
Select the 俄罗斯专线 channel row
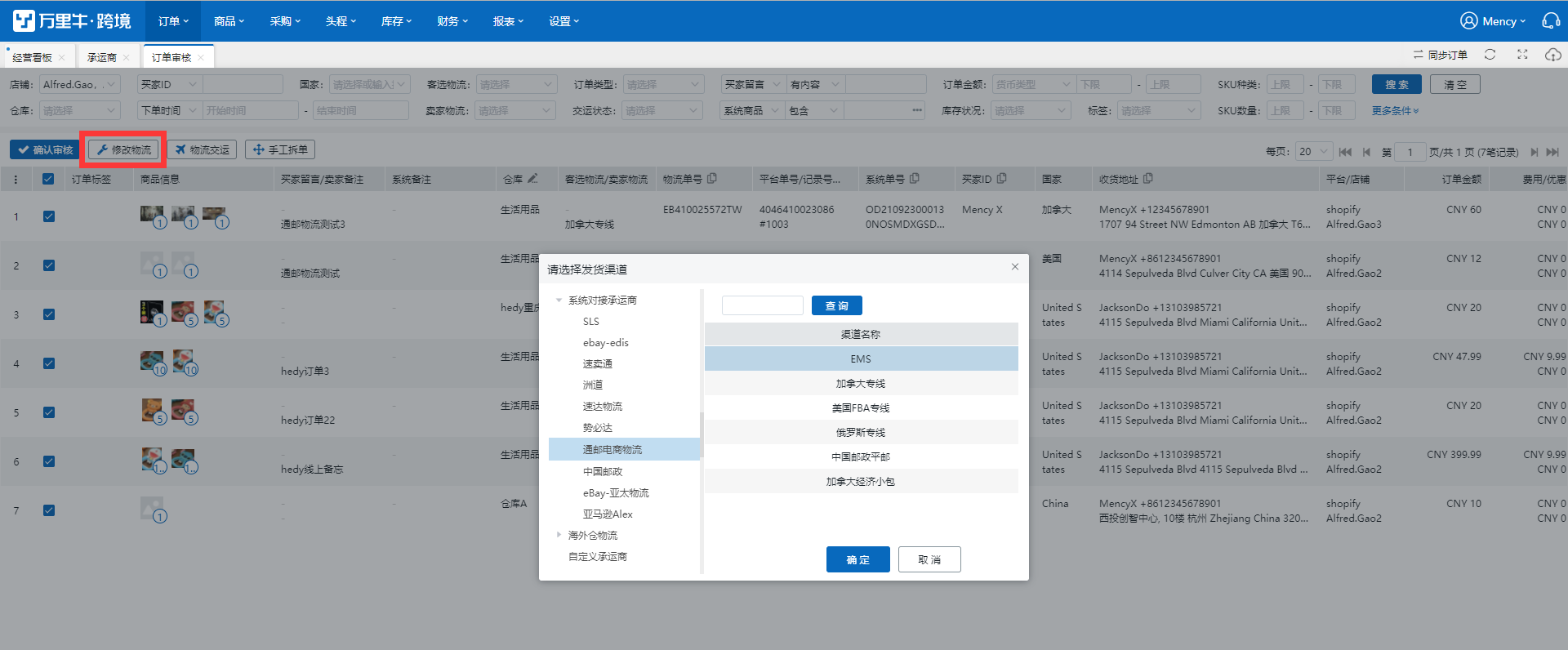point(861,432)
